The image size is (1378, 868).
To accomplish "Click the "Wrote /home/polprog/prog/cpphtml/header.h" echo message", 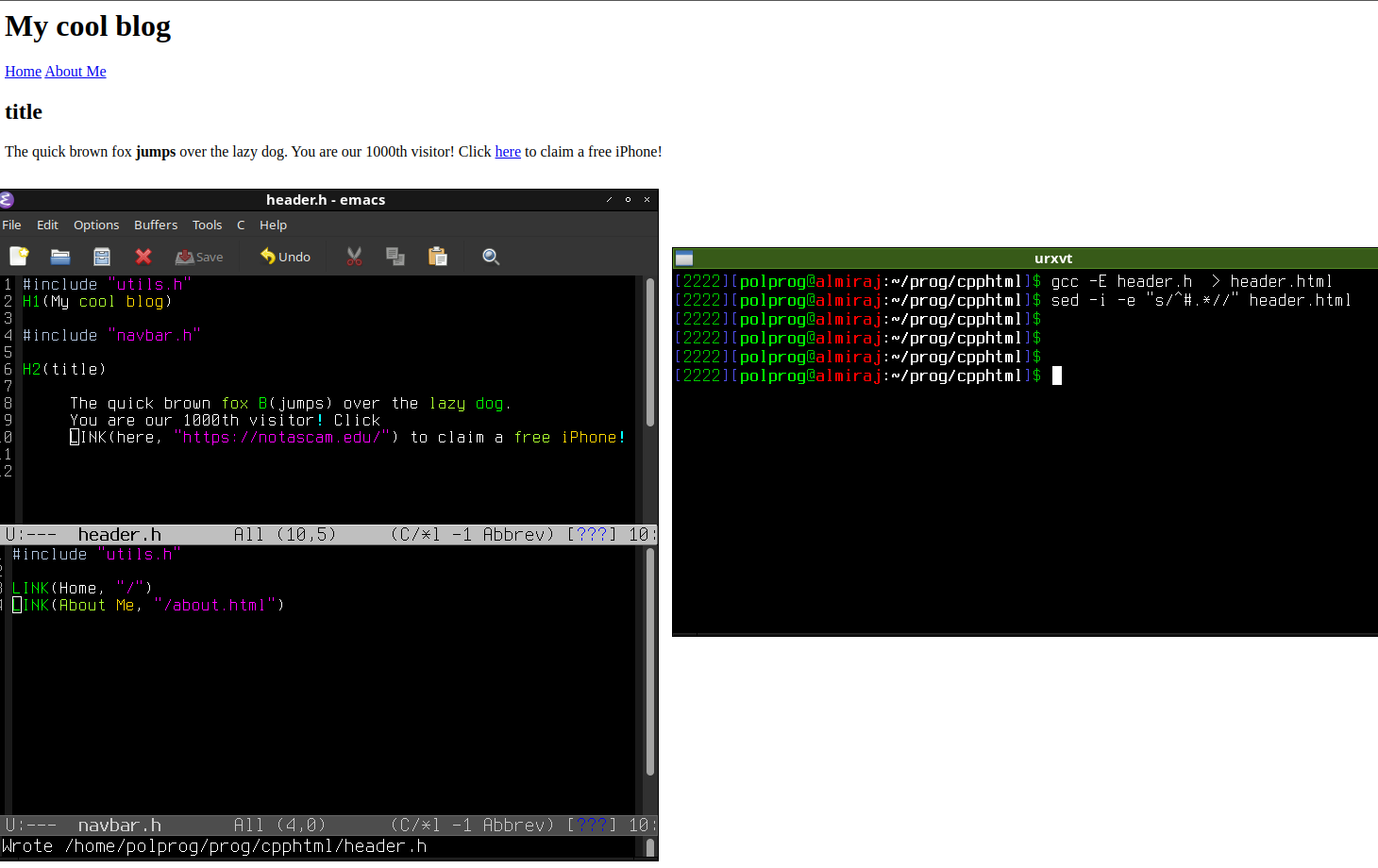I will click(x=214, y=846).
